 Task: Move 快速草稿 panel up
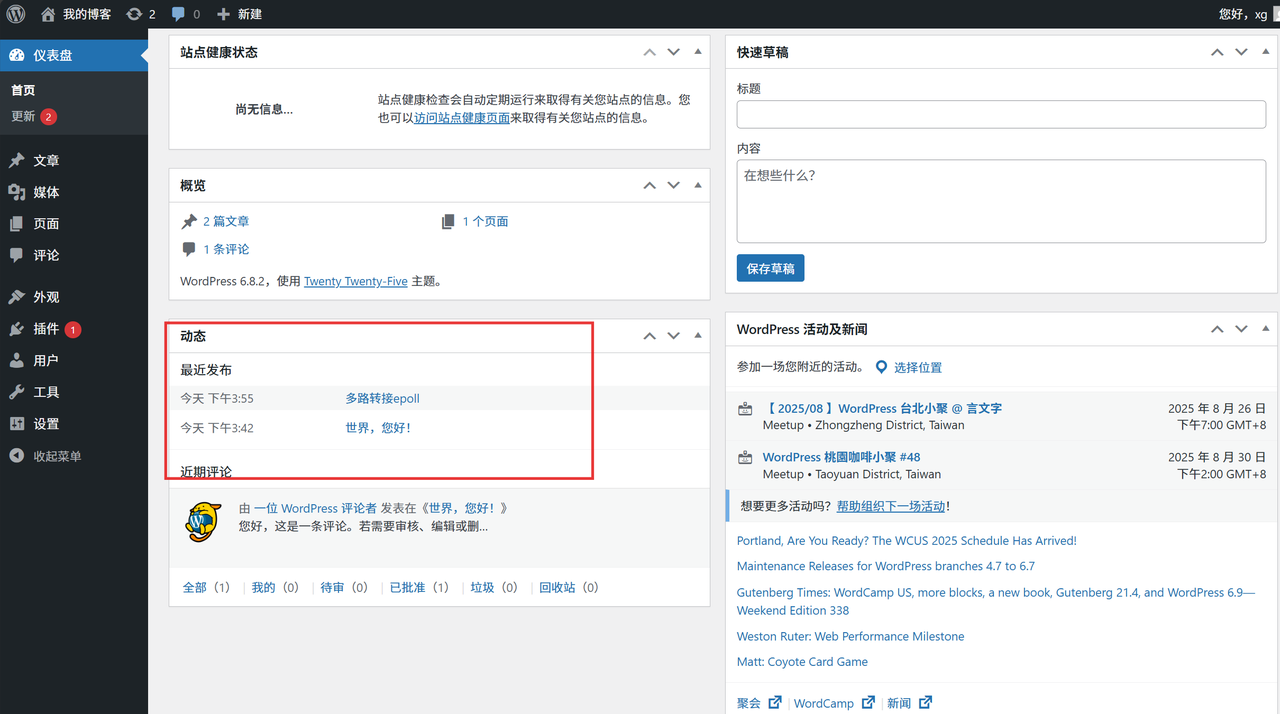click(x=1217, y=52)
